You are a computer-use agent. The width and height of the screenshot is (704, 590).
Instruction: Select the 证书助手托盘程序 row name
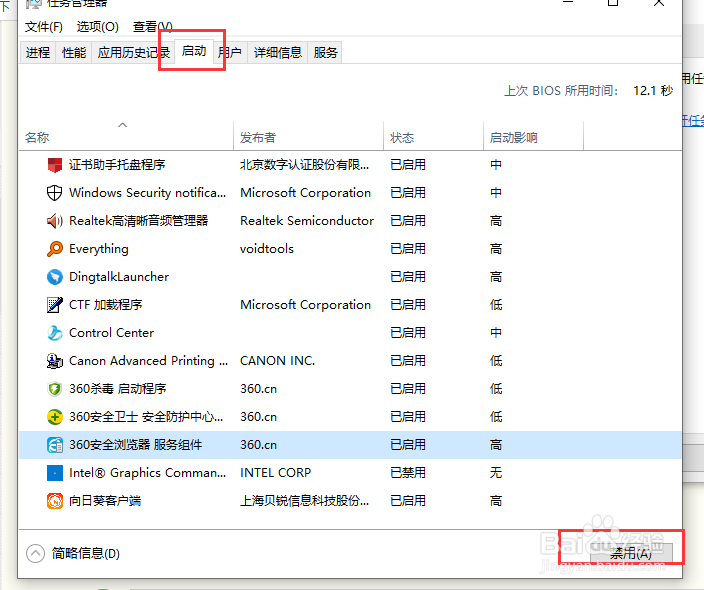click(x=117, y=165)
